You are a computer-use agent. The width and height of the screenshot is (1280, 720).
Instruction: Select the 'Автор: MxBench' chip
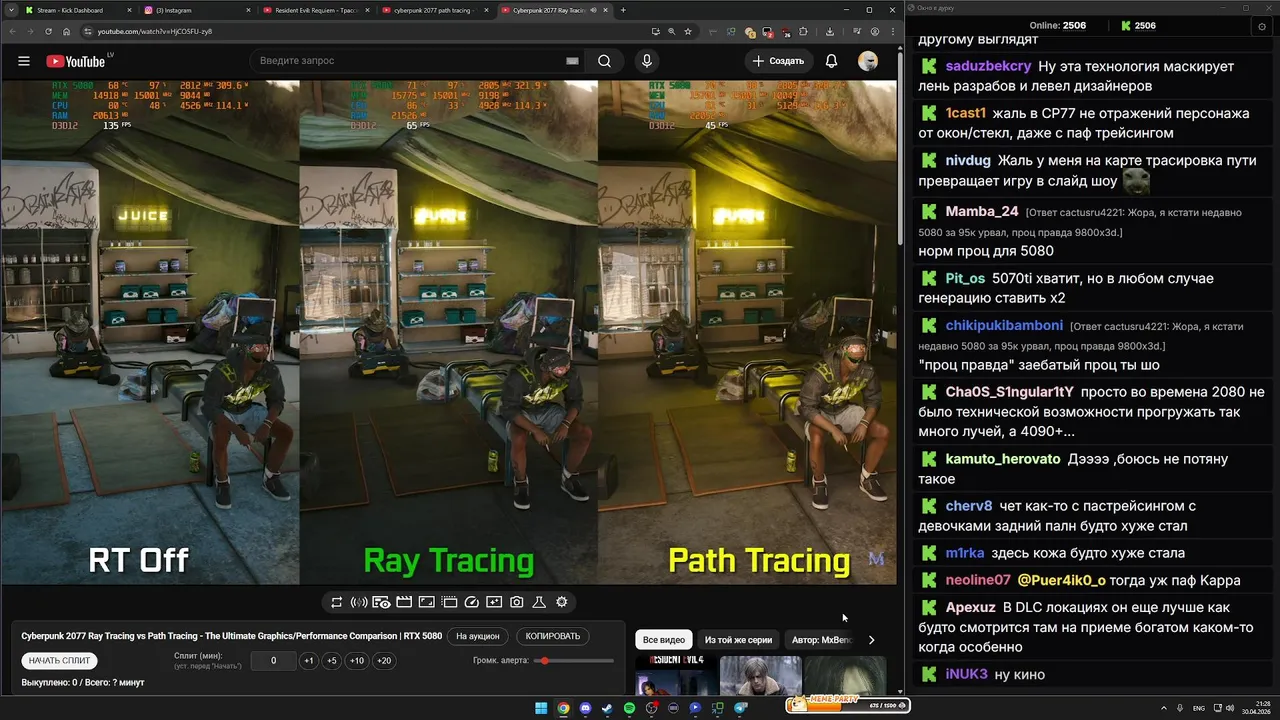pos(821,640)
